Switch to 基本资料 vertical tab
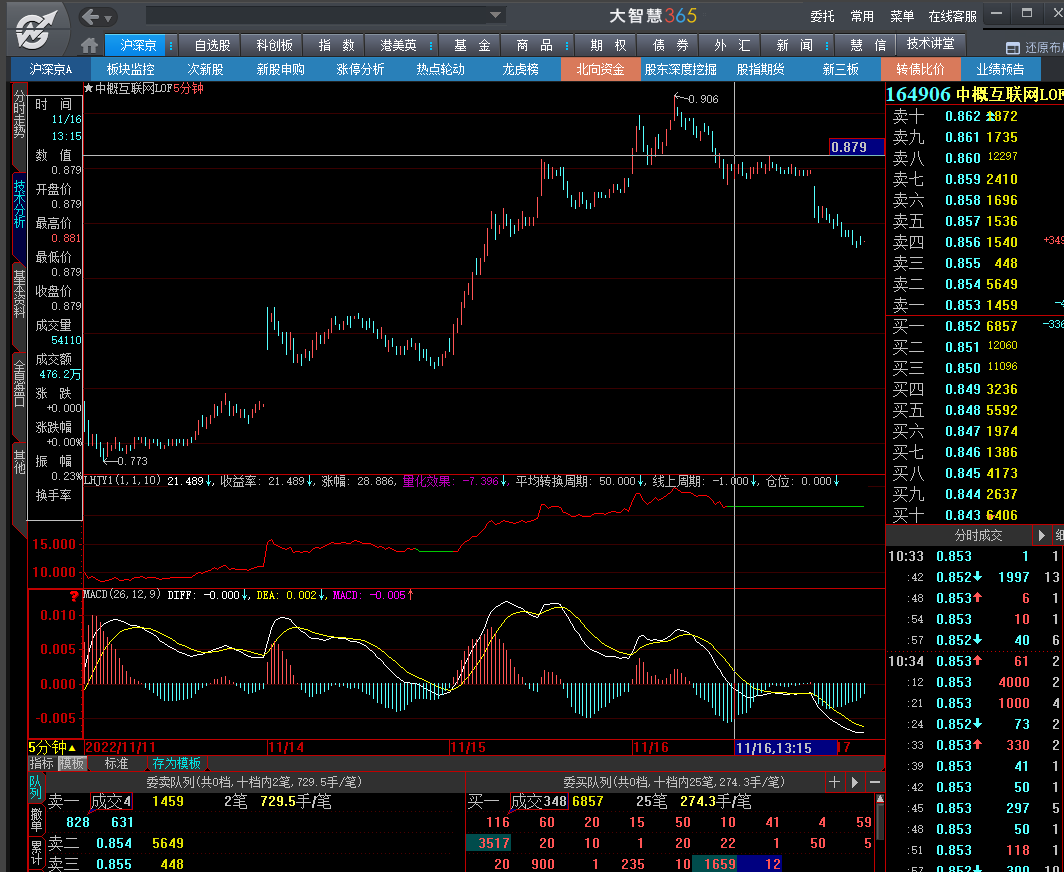This screenshot has width=1064, height=872. (x=19, y=293)
